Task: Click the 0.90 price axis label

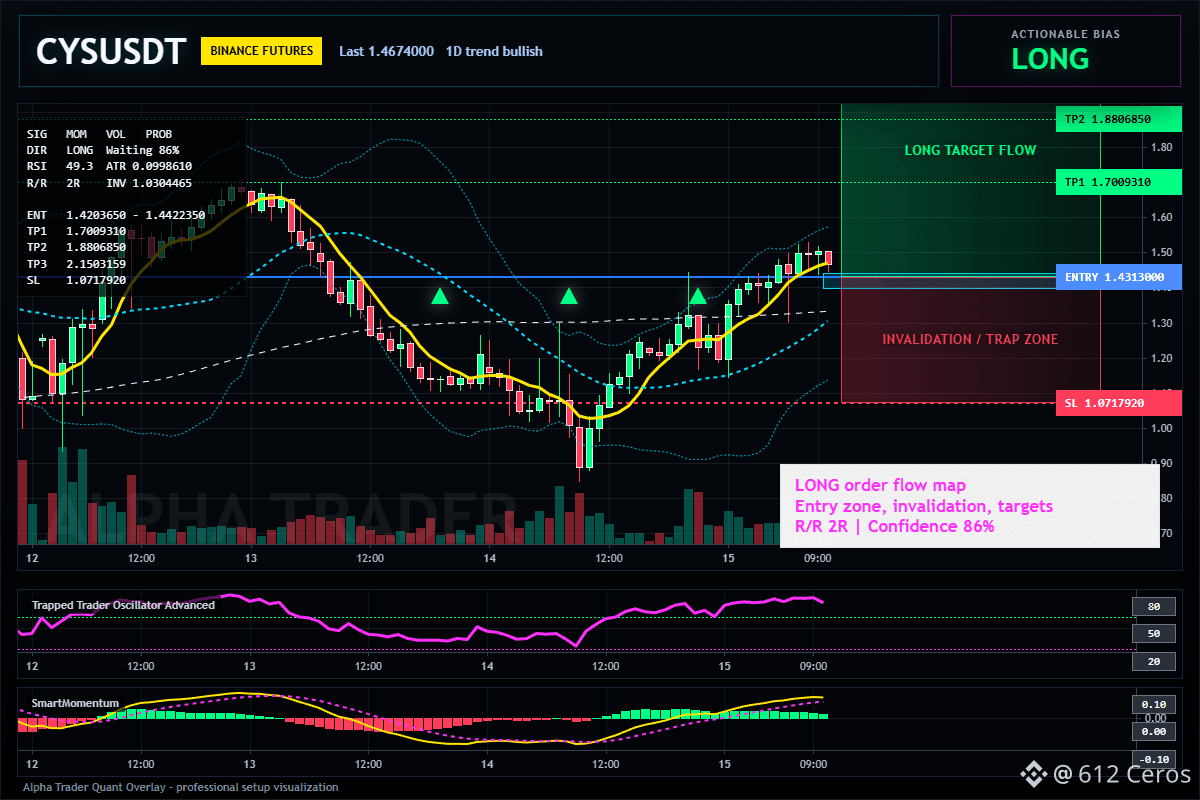Action: tap(1161, 463)
